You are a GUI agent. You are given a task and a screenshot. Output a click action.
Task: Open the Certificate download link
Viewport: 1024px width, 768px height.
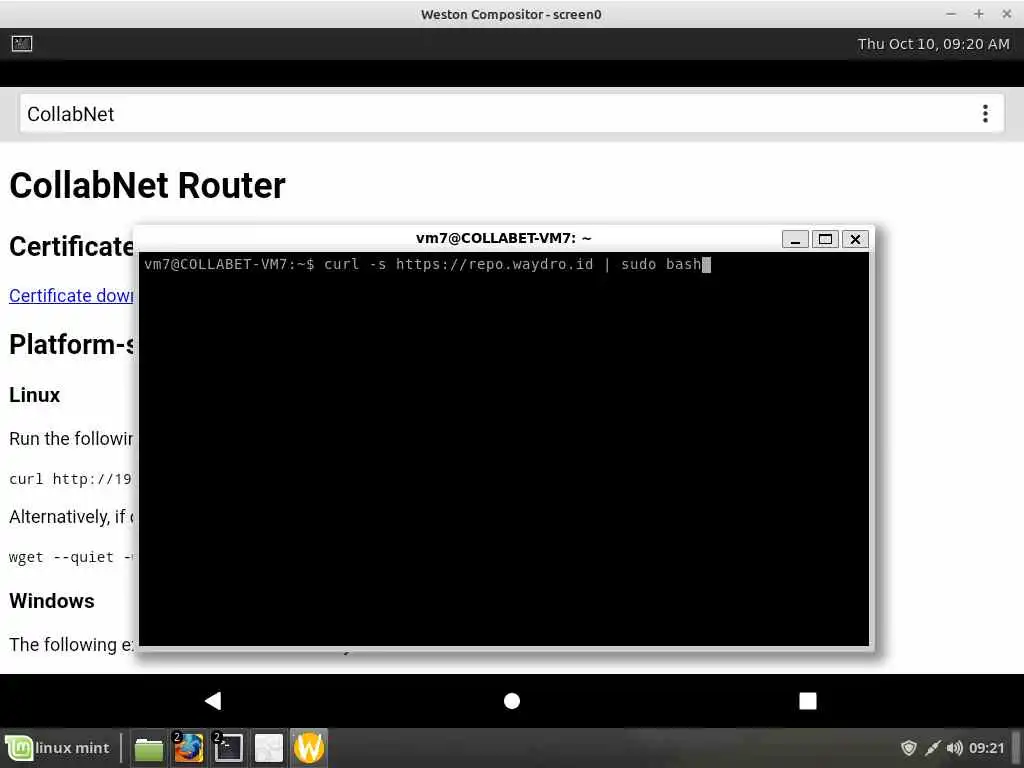[71, 296]
